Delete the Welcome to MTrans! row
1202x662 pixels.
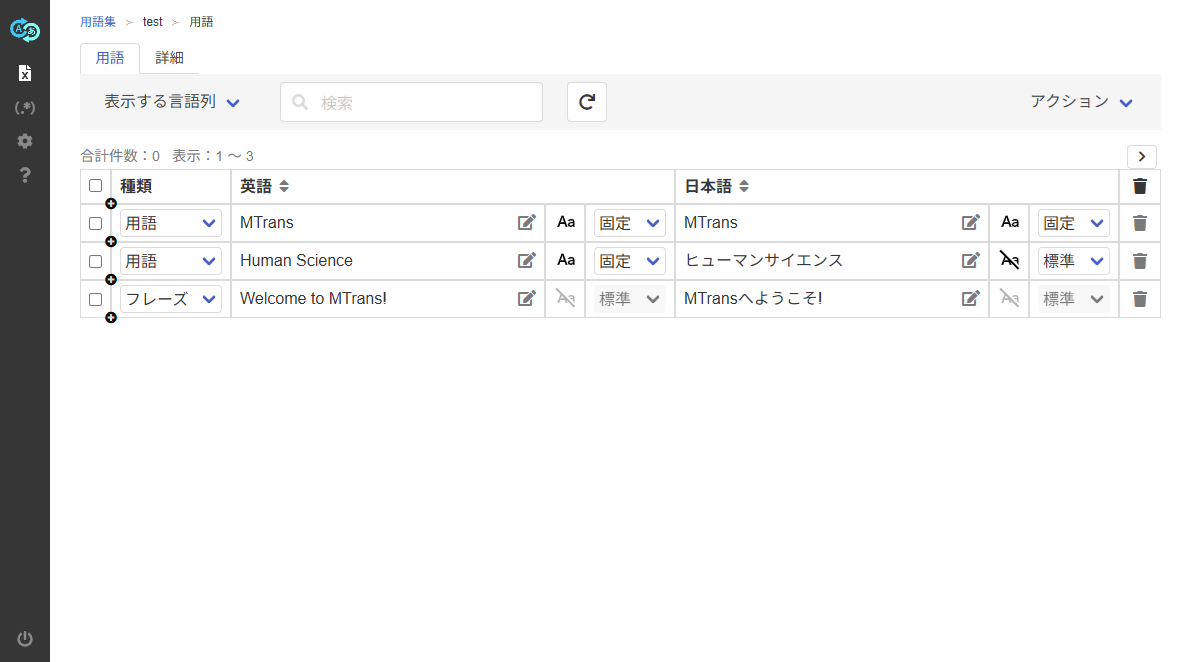[1139, 299]
